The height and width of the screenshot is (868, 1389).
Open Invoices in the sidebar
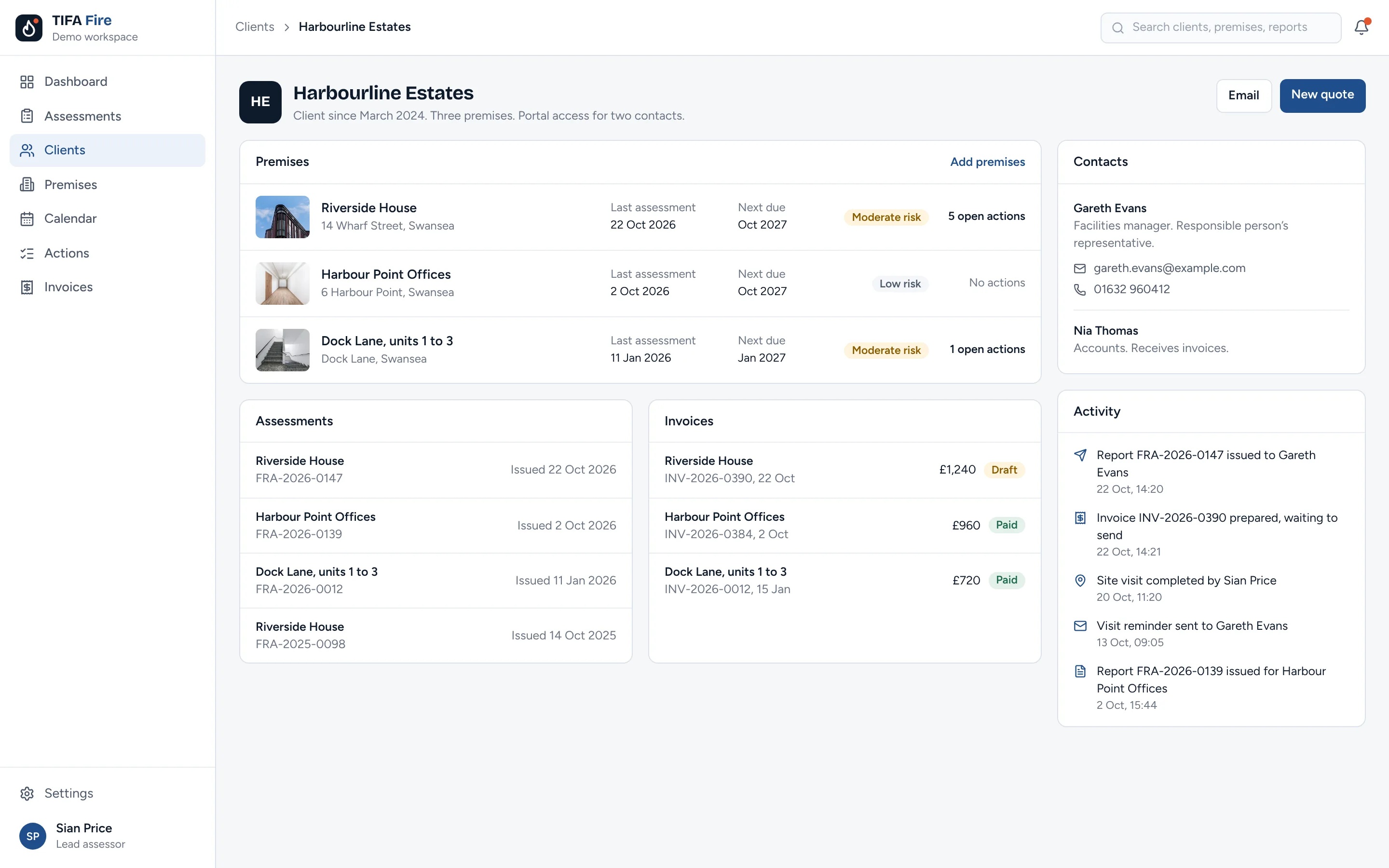108,287
